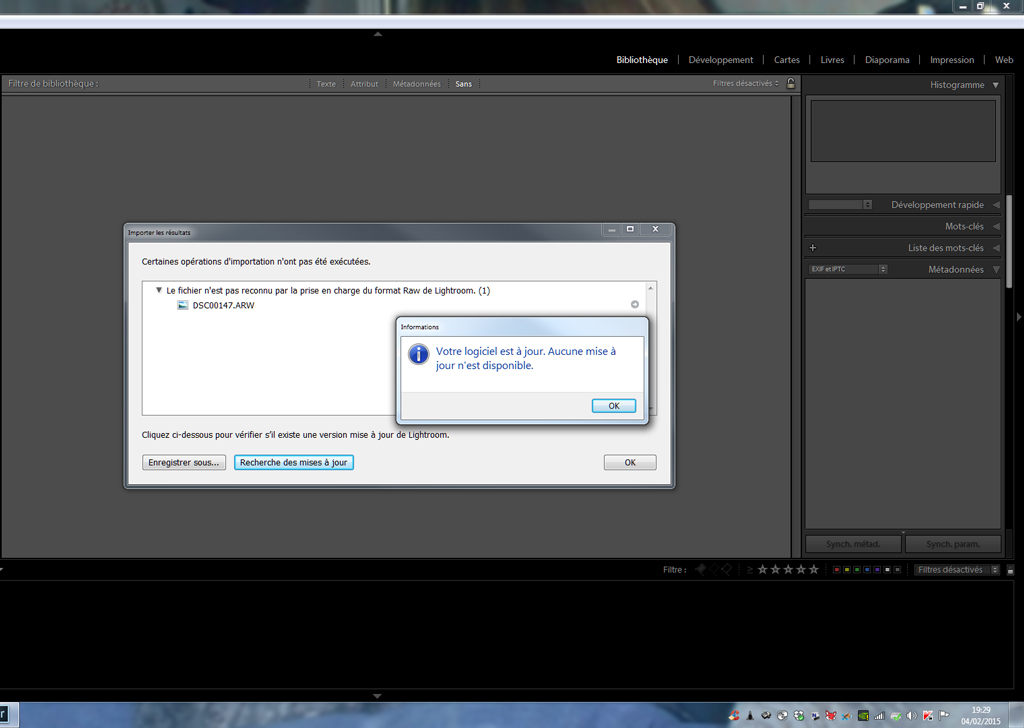
Task: Filter by red color label
Action: tap(837, 570)
